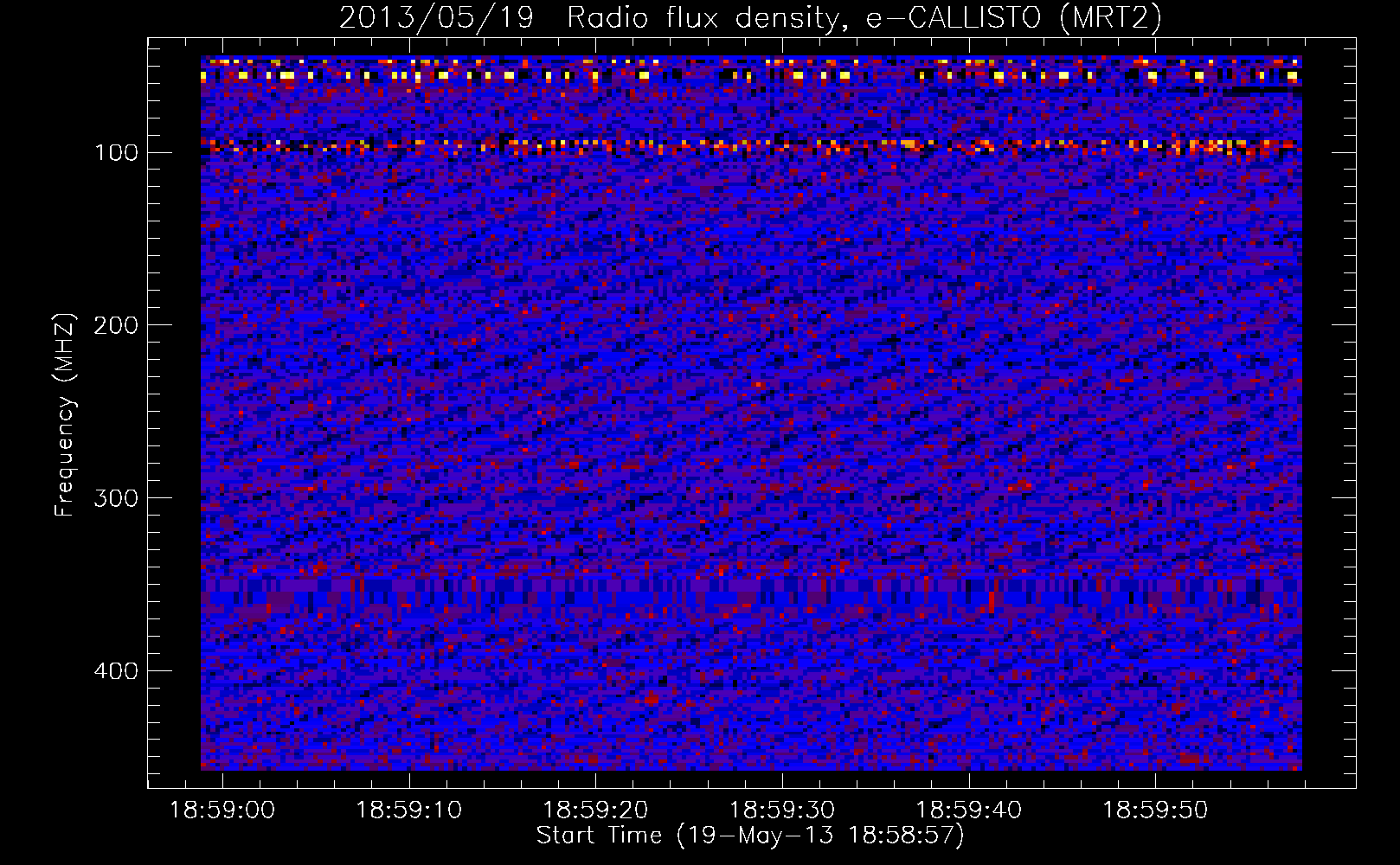Click the 200 frequency tick label
This screenshot has width=1400, height=865.
pos(116,326)
